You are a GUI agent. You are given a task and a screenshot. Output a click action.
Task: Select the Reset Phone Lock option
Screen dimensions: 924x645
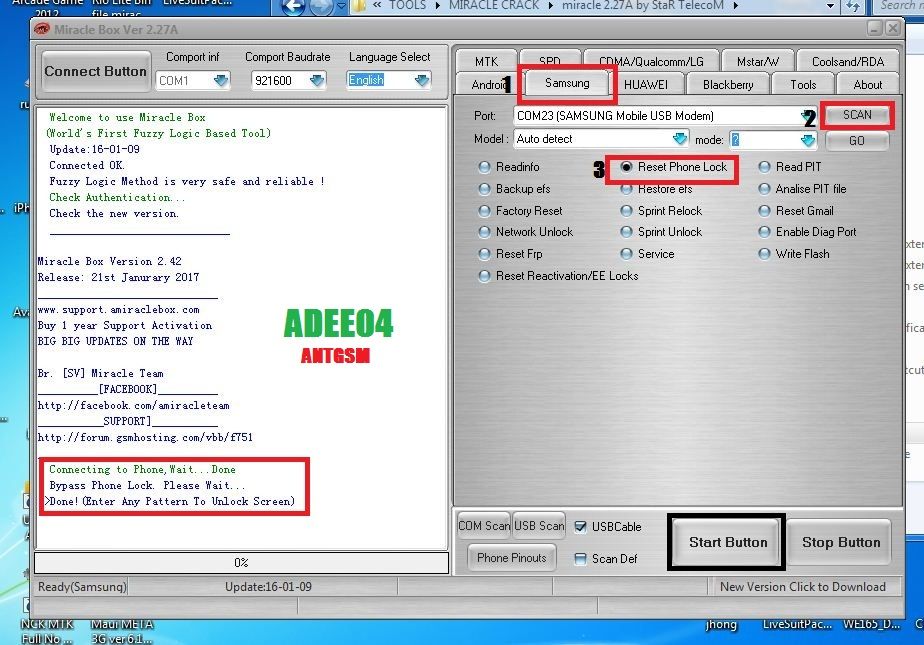point(674,167)
